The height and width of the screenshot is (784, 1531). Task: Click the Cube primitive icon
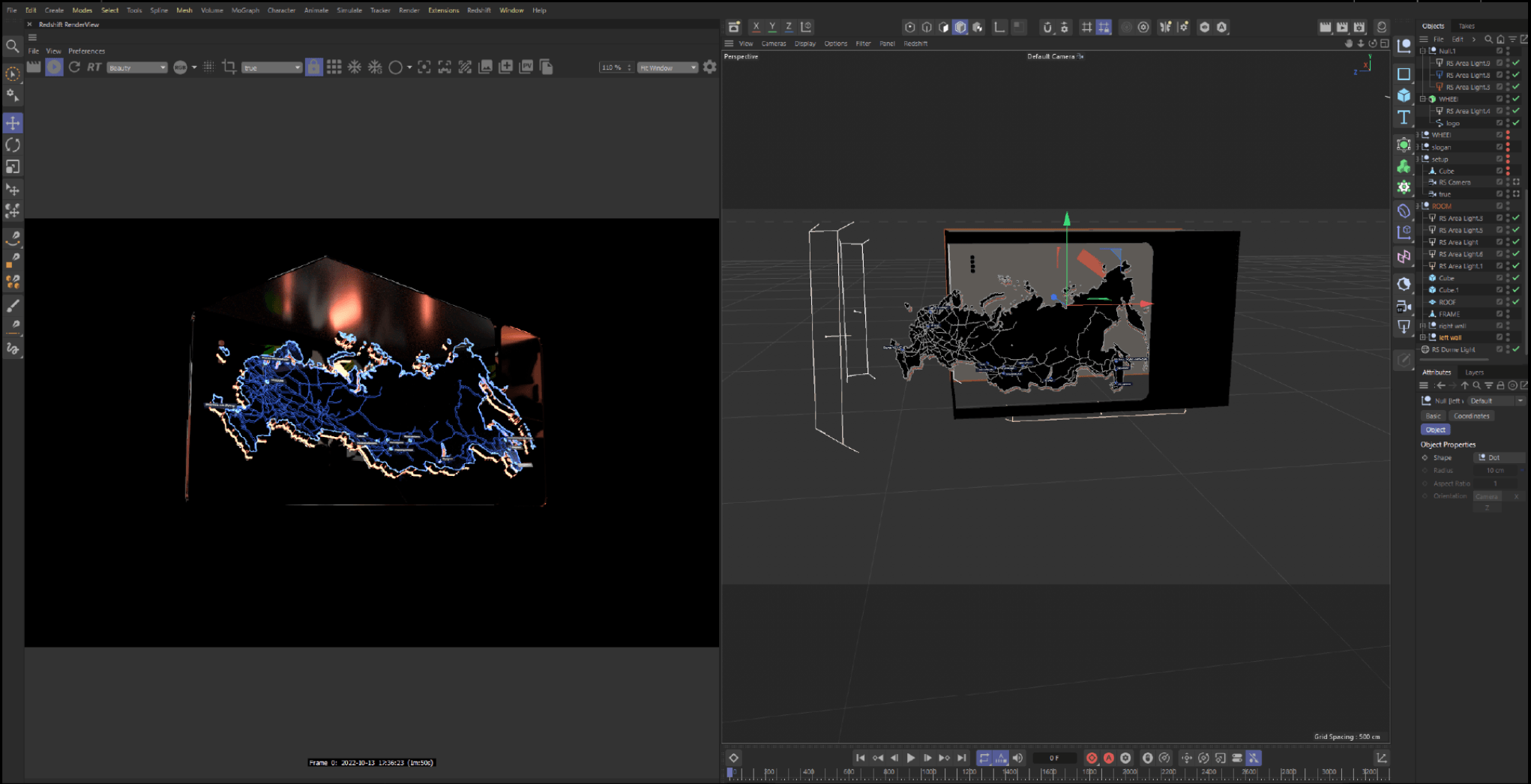1404,96
